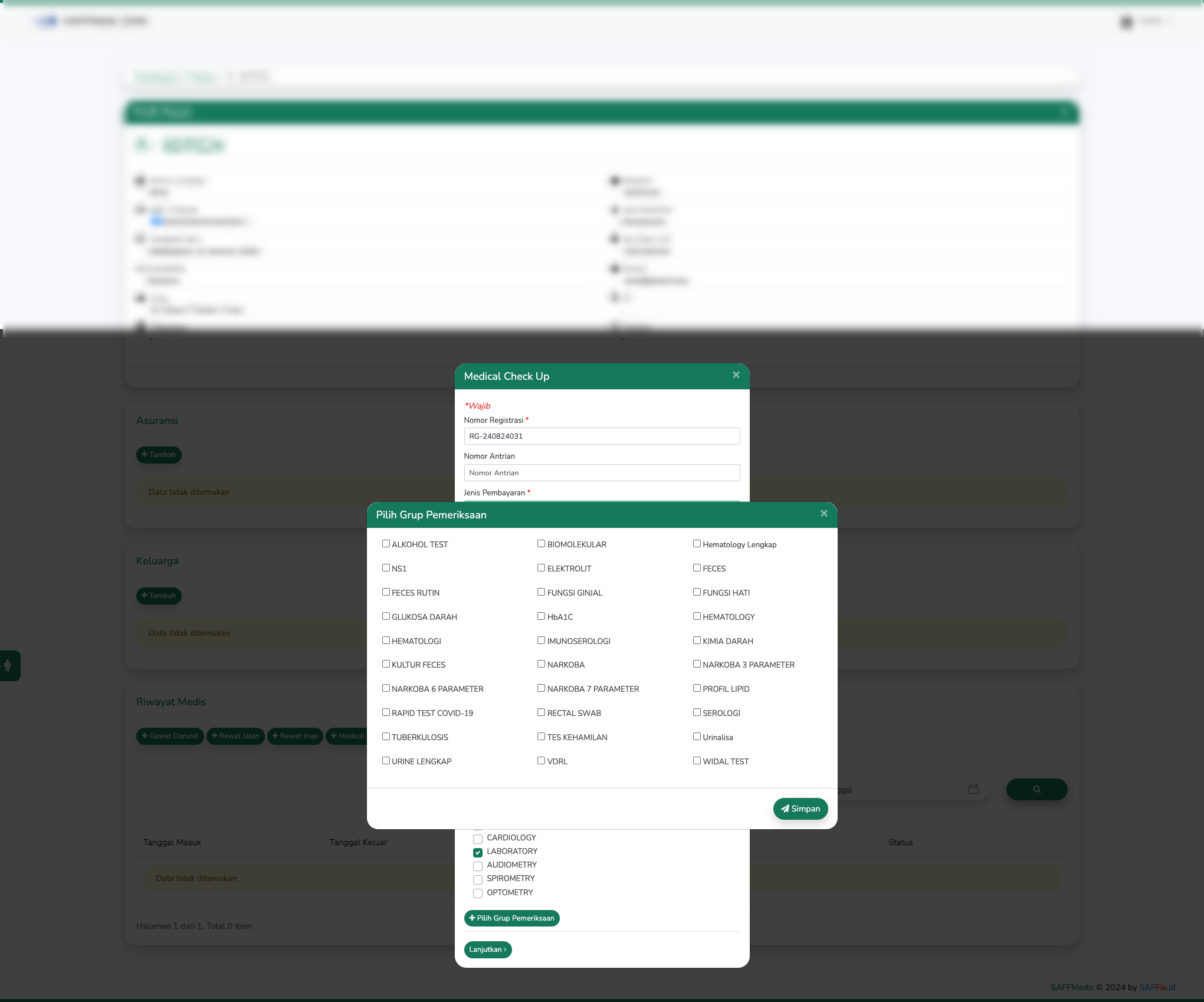The width and height of the screenshot is (1204, 1002).
Task: Click the accessibility person icon at left edge
Action: coord(8,666)
